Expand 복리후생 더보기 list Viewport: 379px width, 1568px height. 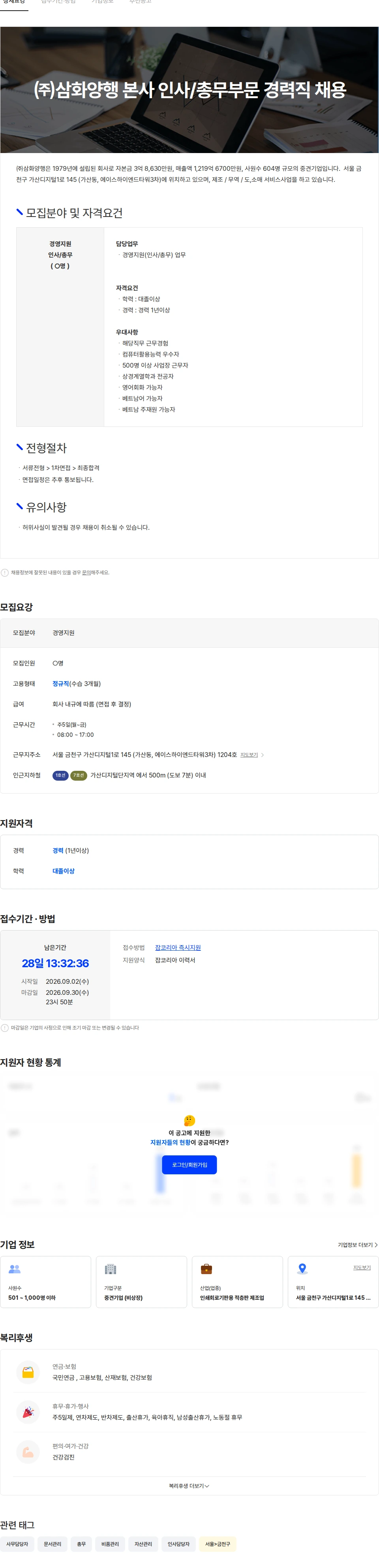[189, 1486]
